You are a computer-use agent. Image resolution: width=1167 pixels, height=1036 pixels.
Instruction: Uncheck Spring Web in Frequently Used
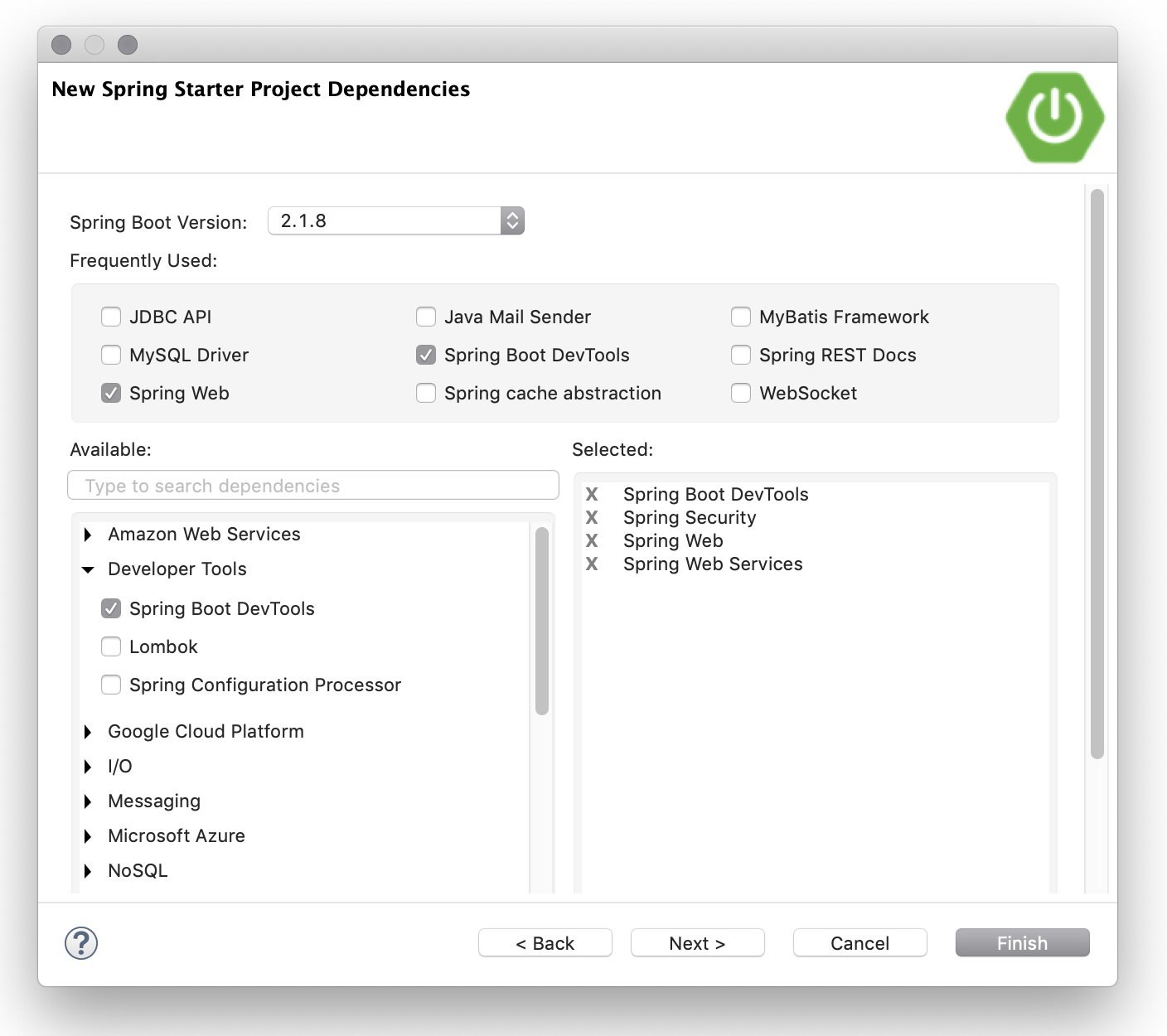[x=111, y=393]
